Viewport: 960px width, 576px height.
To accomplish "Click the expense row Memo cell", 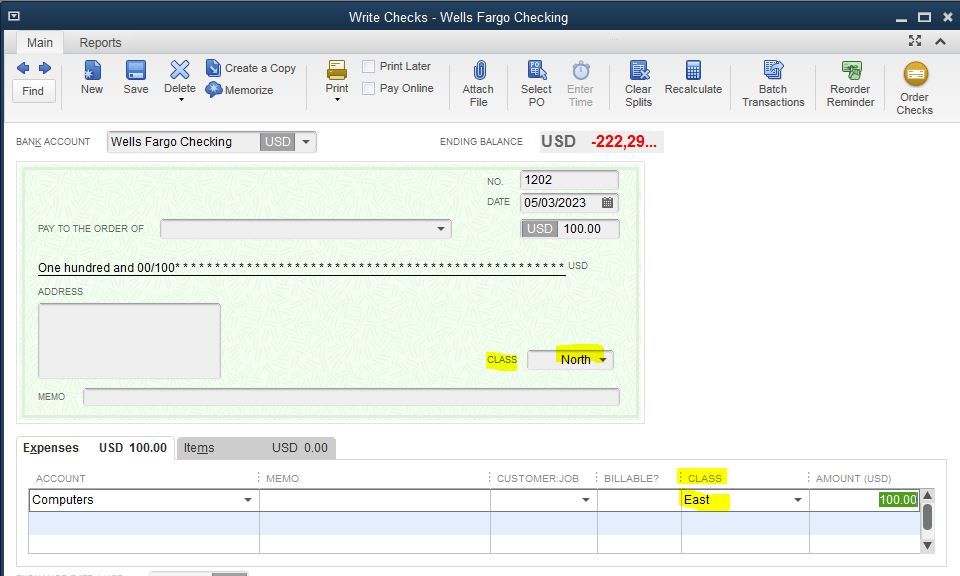I will coord(375,500).
